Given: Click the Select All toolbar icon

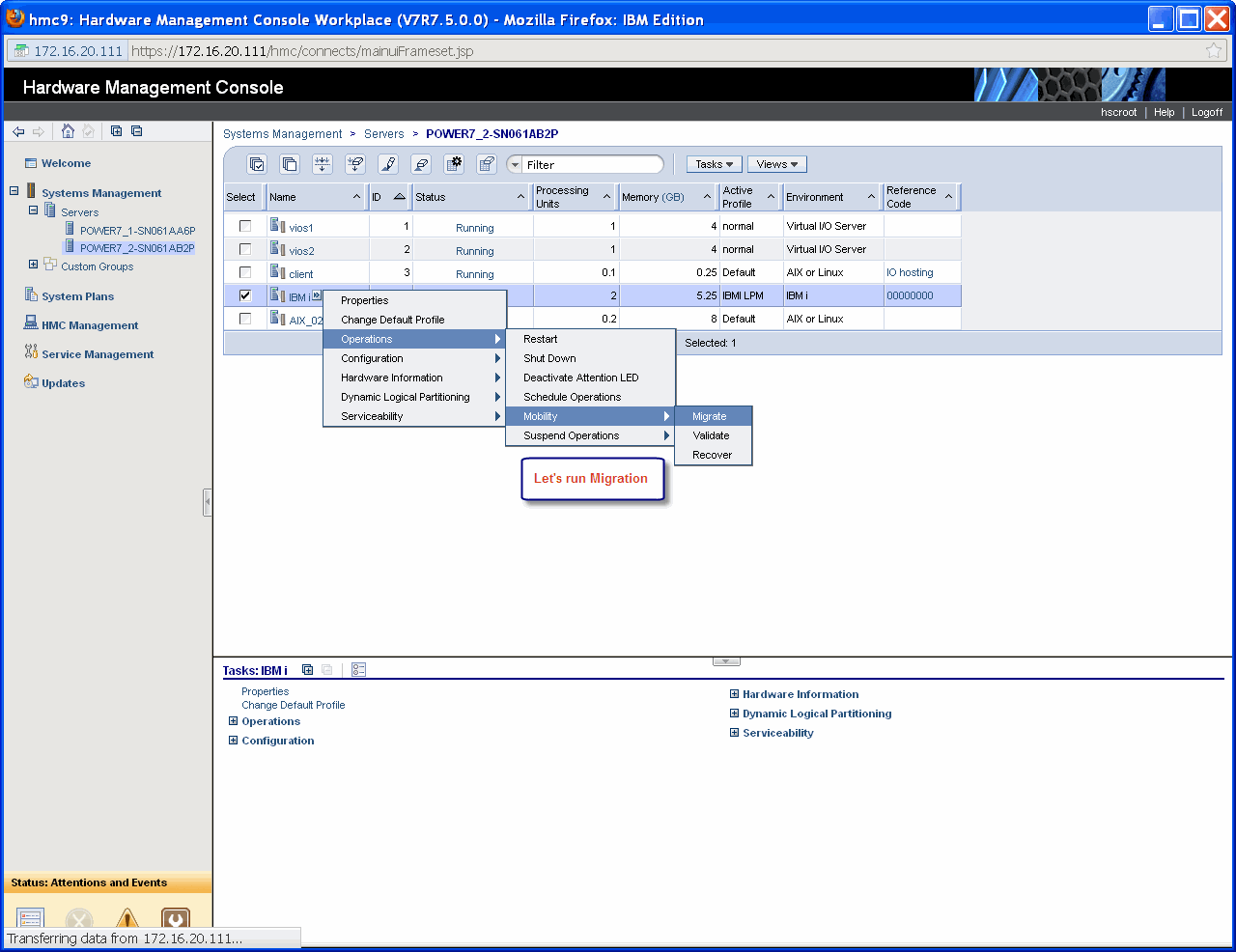Looking at the screenshot, I should tap(257, 164).
